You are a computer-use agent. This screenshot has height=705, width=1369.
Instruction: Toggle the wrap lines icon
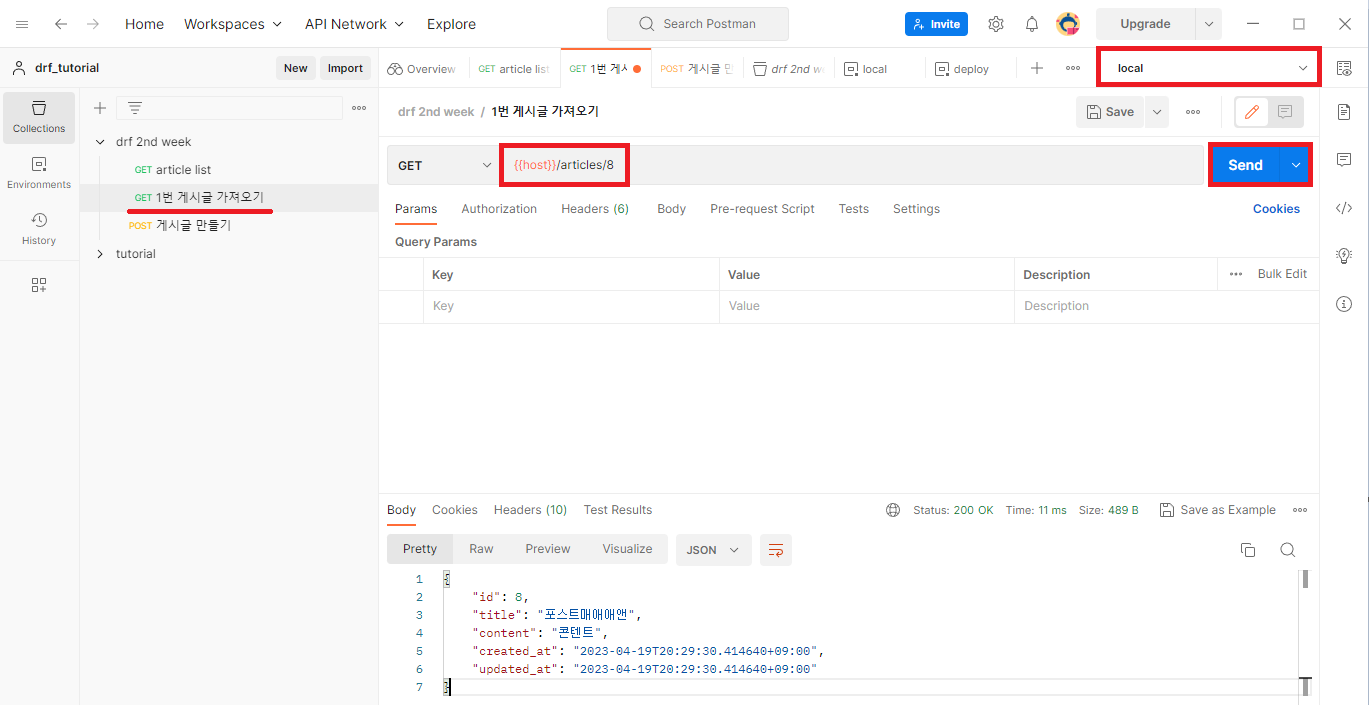pos(775,549)
